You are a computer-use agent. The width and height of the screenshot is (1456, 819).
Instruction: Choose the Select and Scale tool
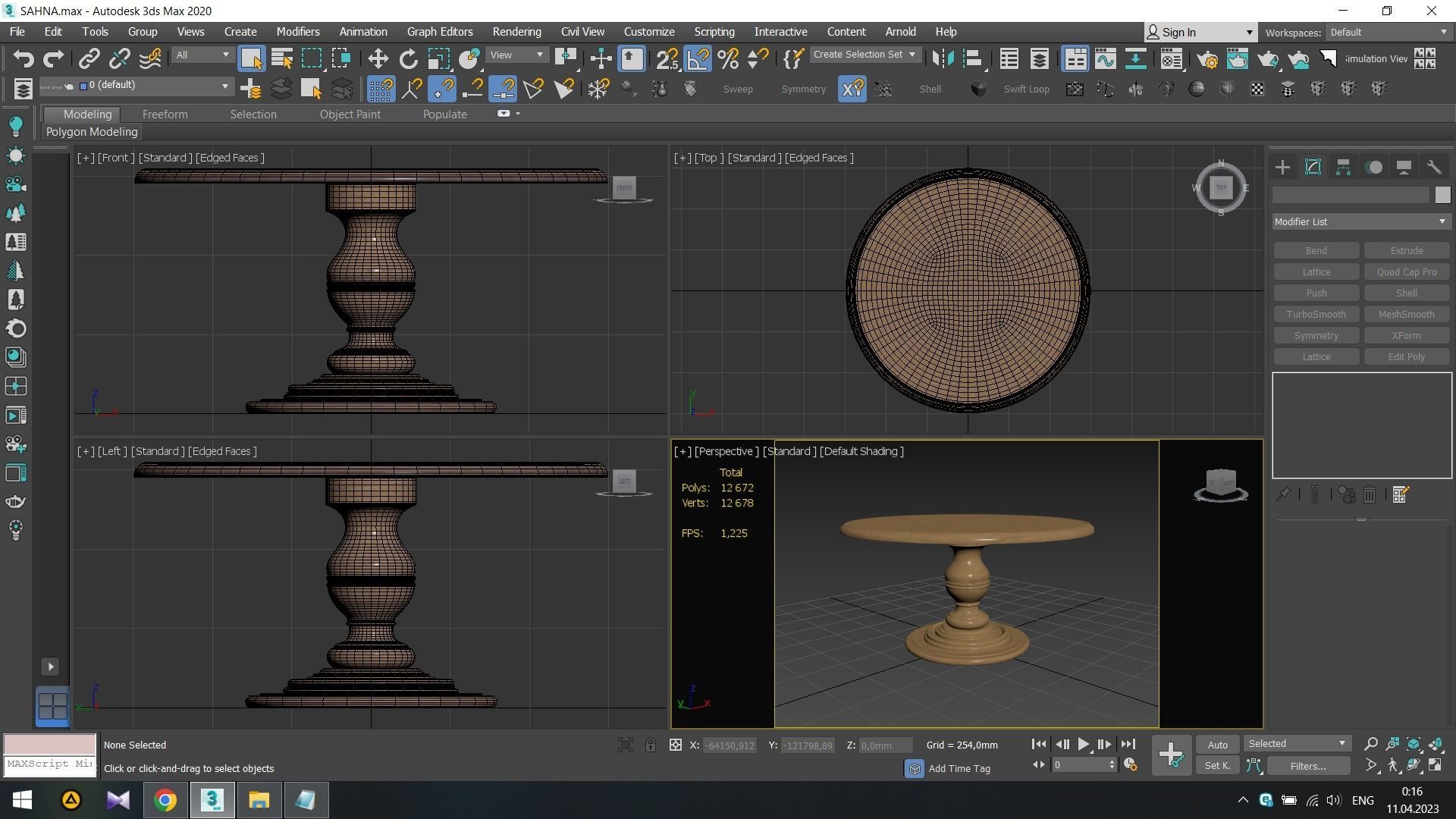438,59
